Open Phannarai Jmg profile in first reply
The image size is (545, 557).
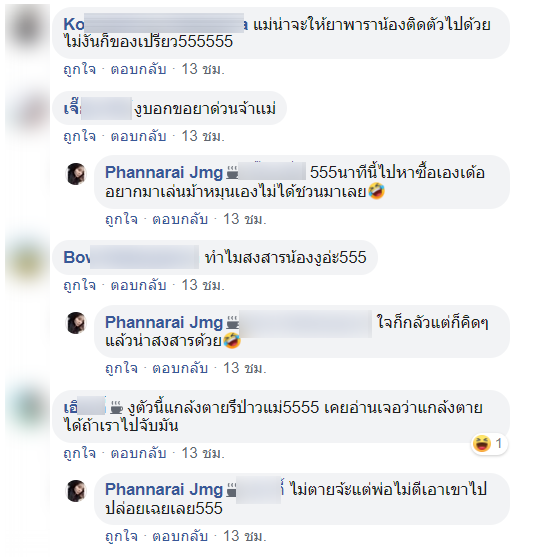tap(164, 173)
